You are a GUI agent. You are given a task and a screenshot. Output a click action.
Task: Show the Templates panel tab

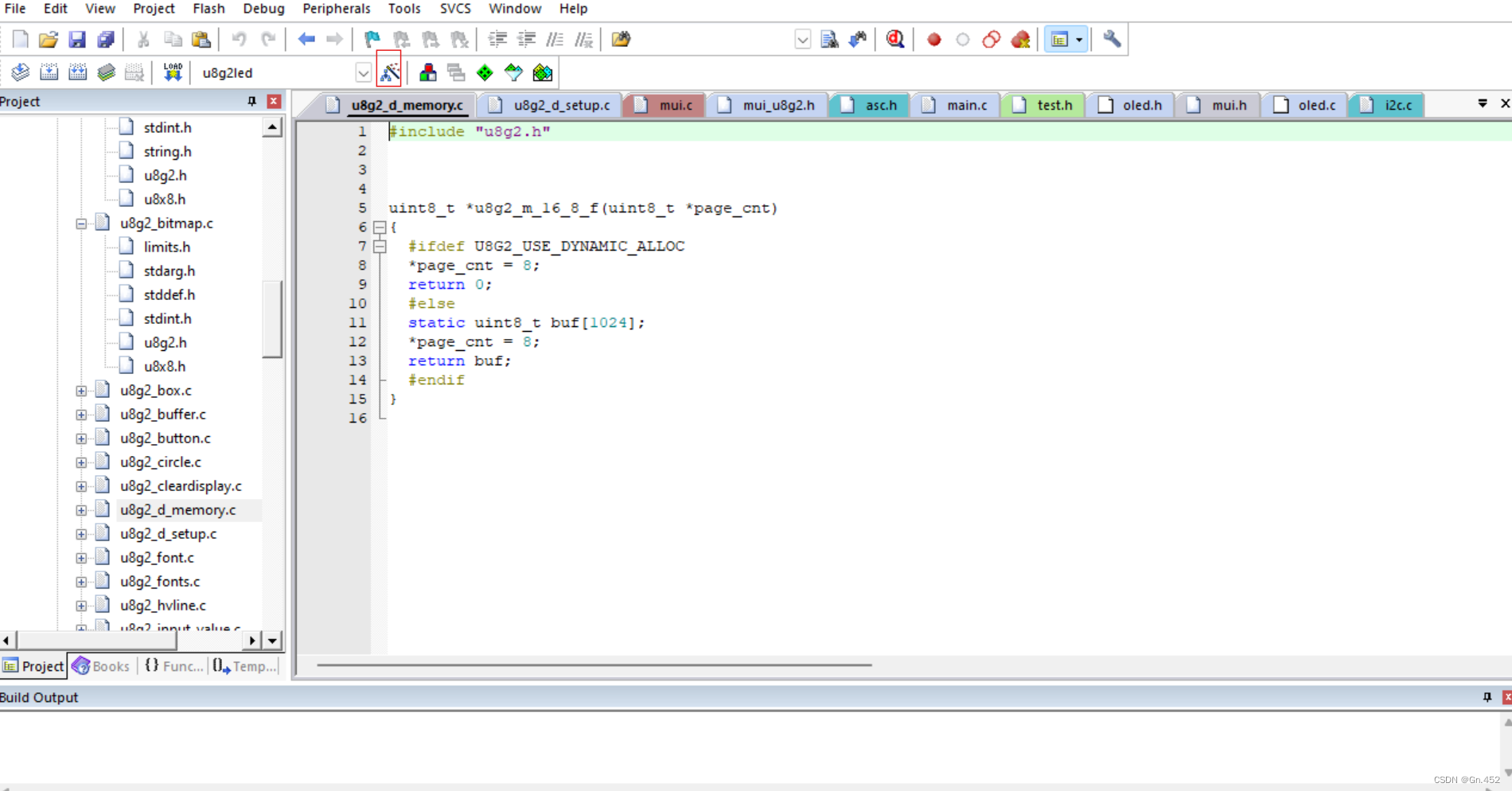click(245, 666)
